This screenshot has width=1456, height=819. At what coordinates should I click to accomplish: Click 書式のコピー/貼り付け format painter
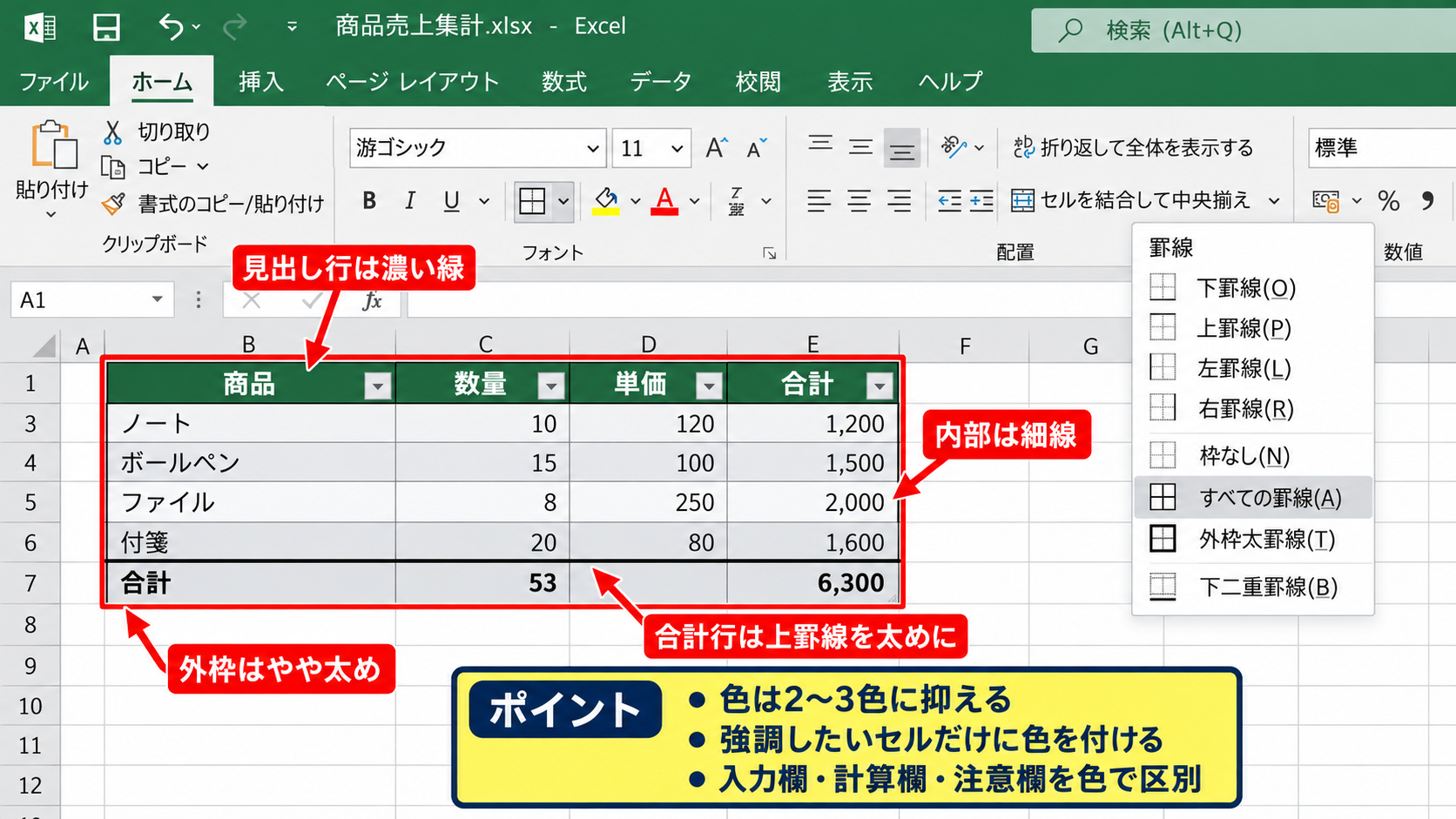click(x=213, y=204)
